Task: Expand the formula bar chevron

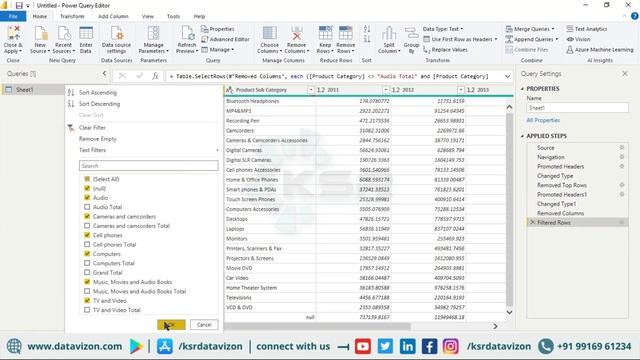Action: click(x=507, y=76)
